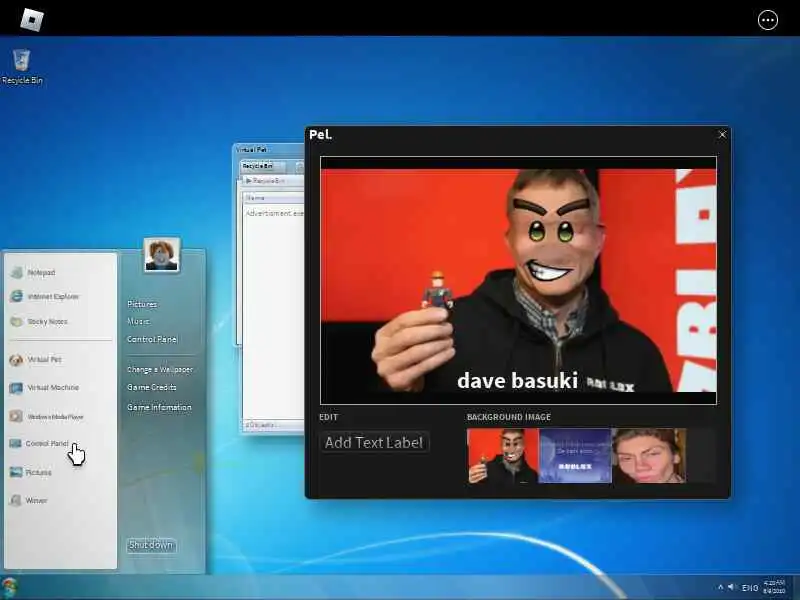
Task: Click the objects status bar in Recycle Bin
Action: pos(272,425)
